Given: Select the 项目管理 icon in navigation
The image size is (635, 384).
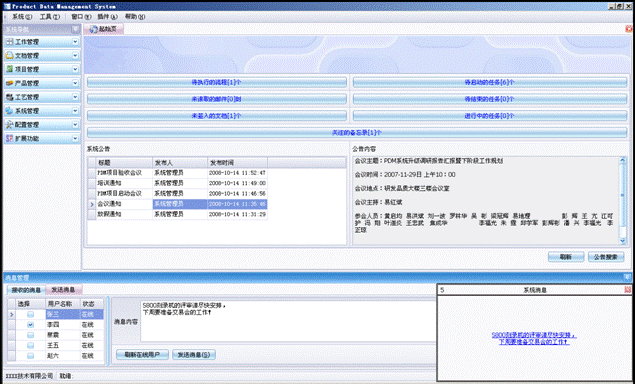Looking at the screenshot, I should tap(10, 69).
